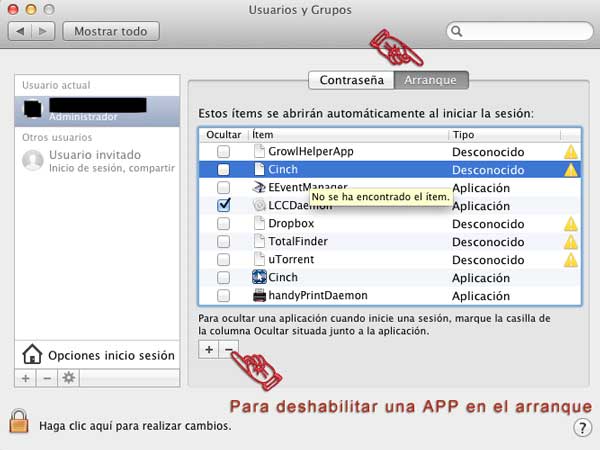Image resolution: width=600 pixels, height=450 pixels.
Task: Click the warning icon on GrowlHelperApp row
Action: pos(571,152)
